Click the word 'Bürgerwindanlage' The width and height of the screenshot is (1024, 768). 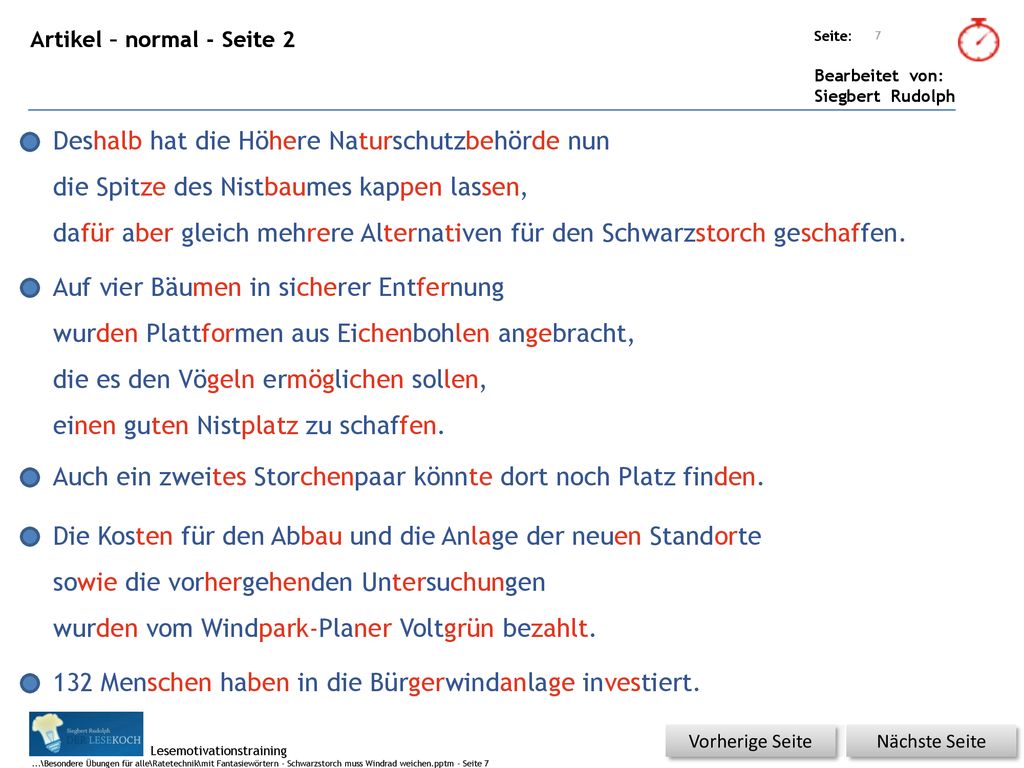point(472,683)
